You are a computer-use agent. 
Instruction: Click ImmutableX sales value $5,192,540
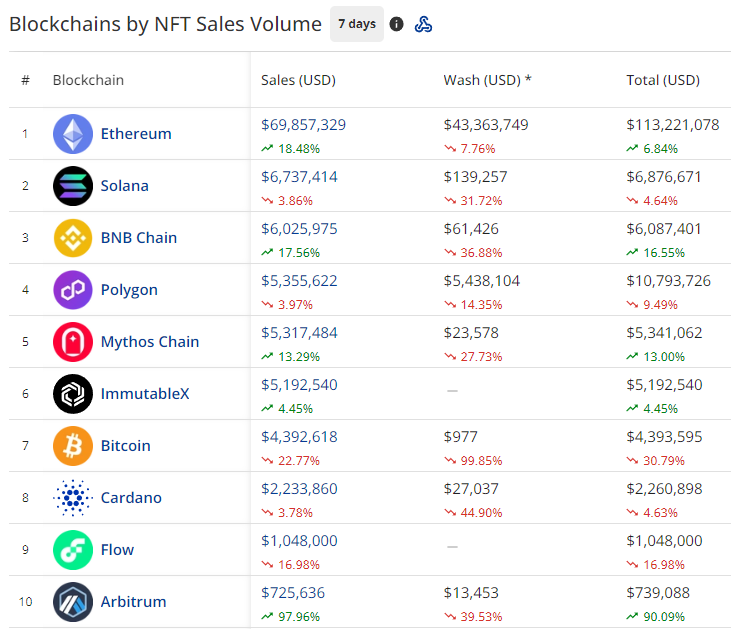299,385
